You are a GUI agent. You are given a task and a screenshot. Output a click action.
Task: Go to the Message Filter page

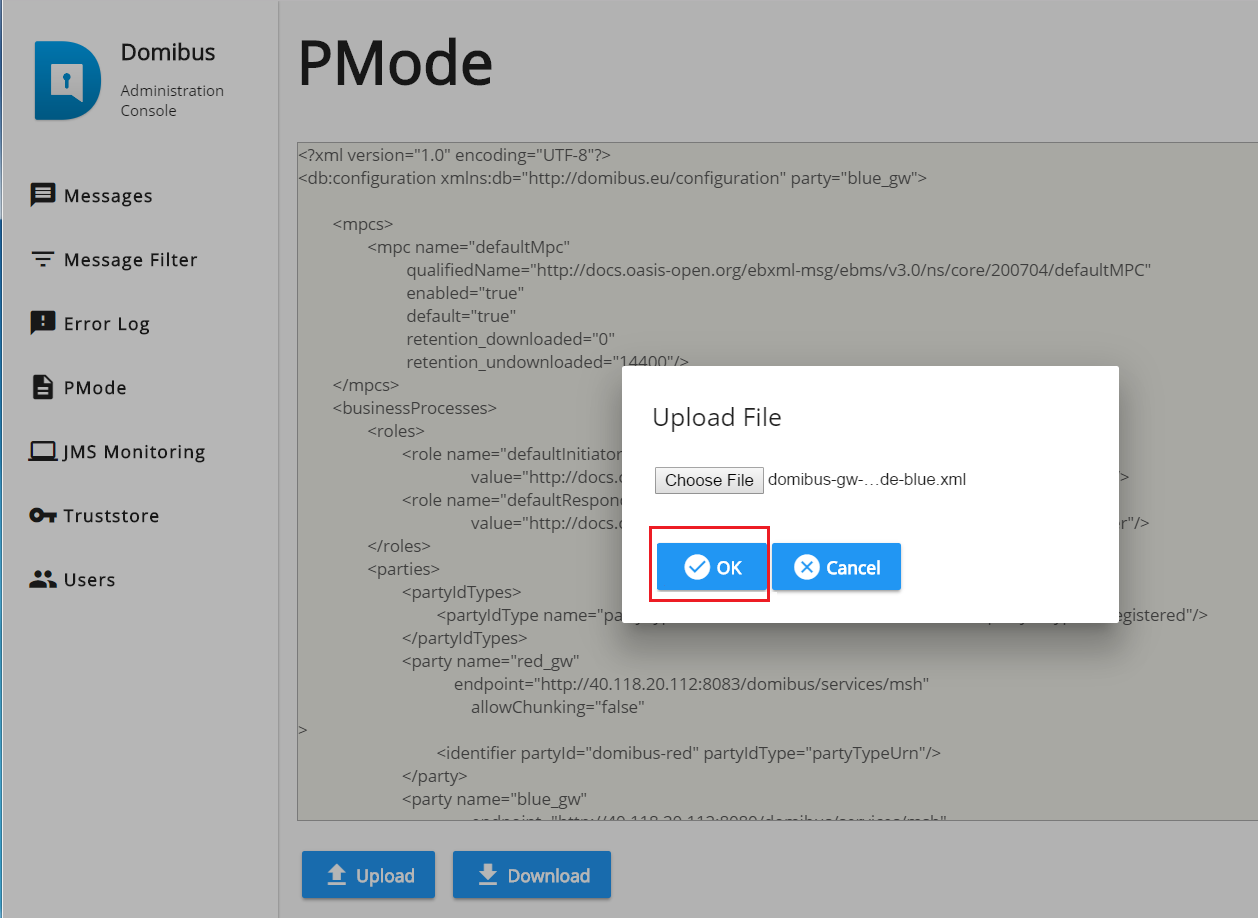coord(130,260)
